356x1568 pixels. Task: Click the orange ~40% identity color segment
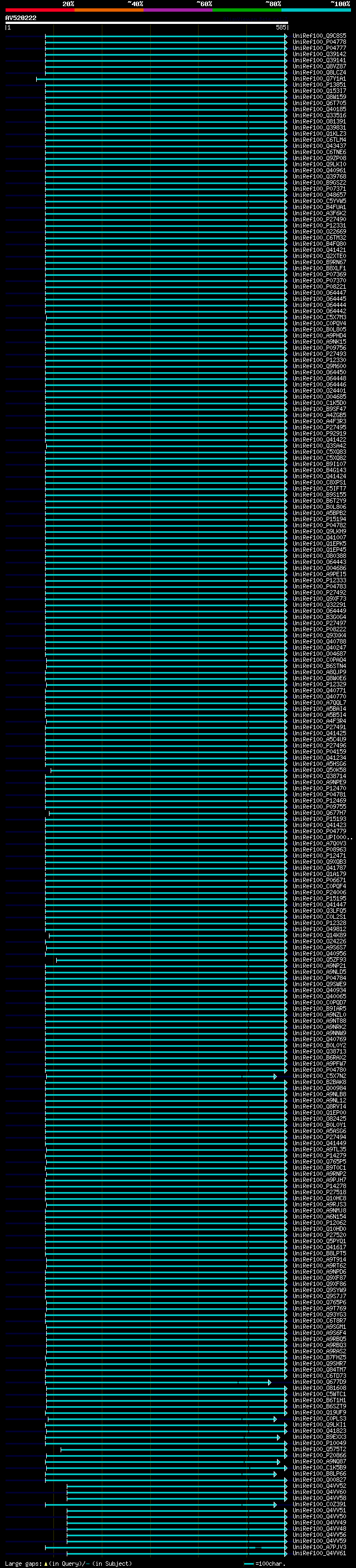(109, 10)
